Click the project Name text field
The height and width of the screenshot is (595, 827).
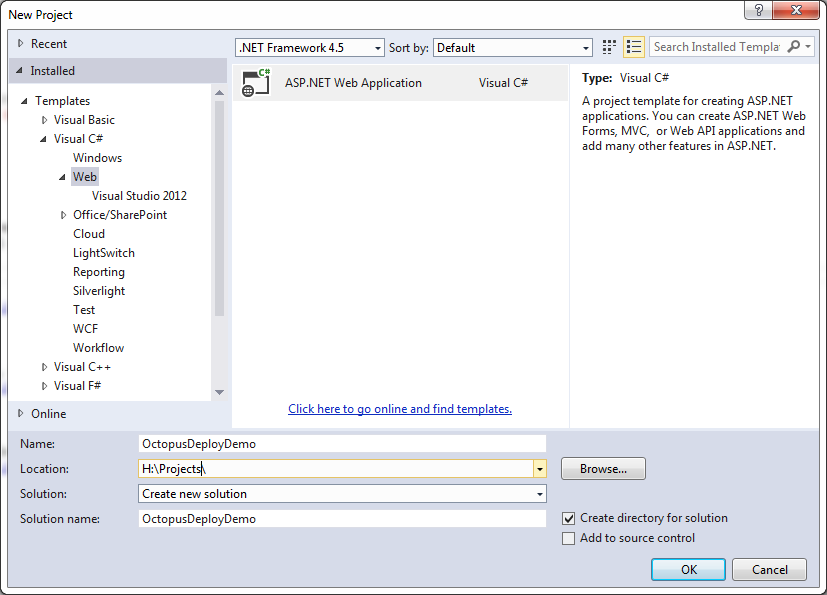[343, 443]
